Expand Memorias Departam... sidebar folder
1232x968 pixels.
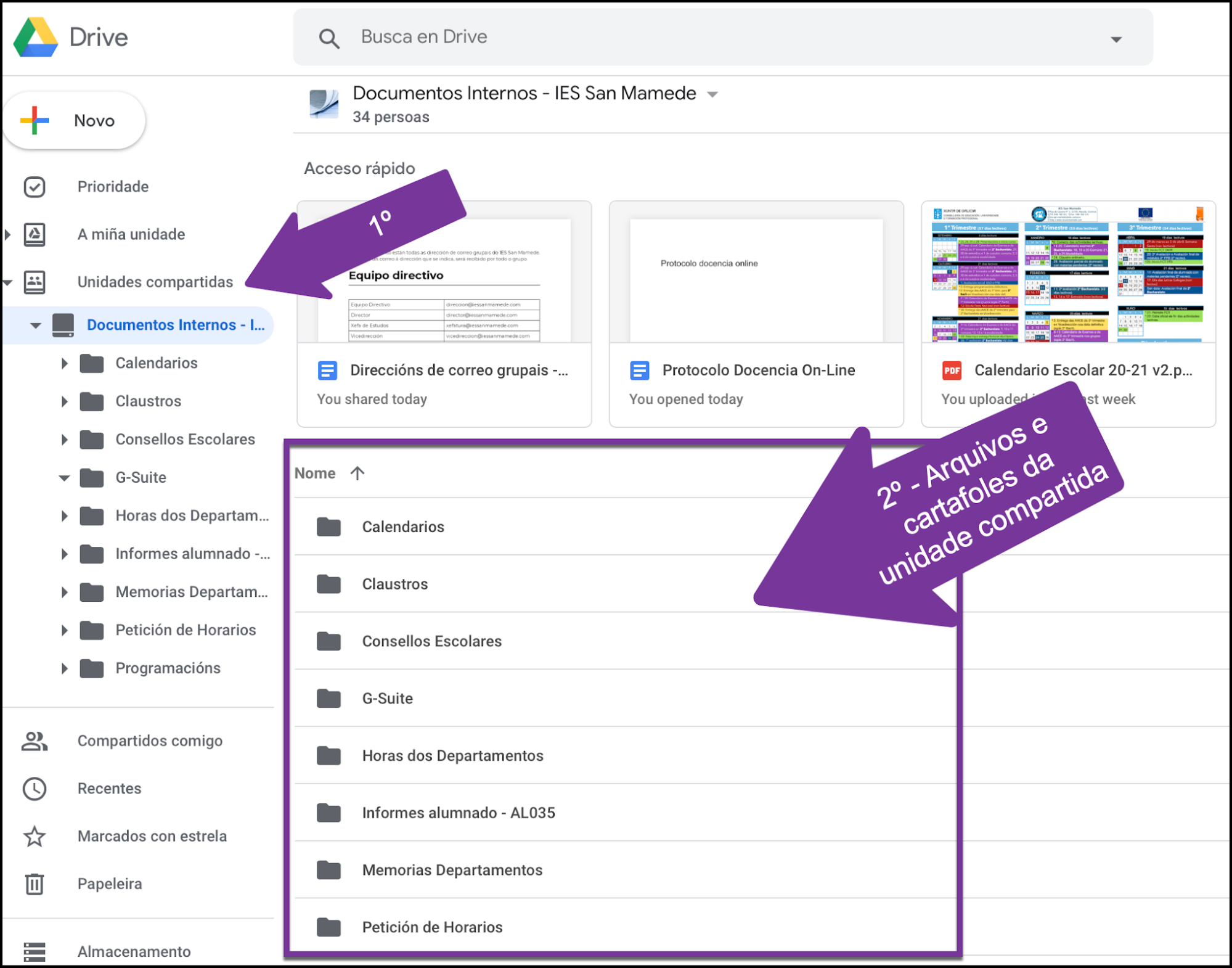pyautogui.click(x=64, y=593)
